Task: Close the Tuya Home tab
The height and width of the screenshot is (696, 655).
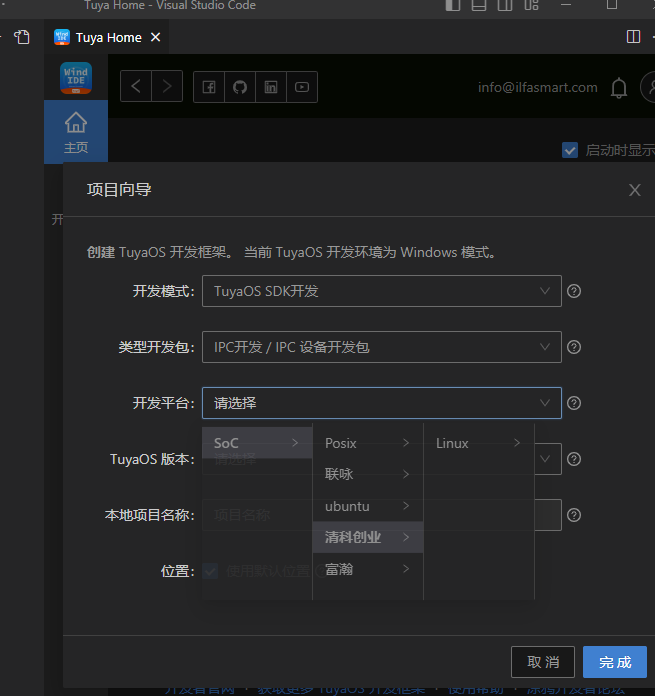Action: [x=155, y=37]
